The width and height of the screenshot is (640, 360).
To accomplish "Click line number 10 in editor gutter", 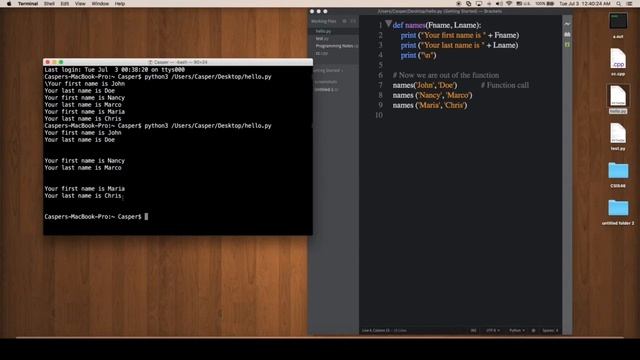I will [379, 115].
